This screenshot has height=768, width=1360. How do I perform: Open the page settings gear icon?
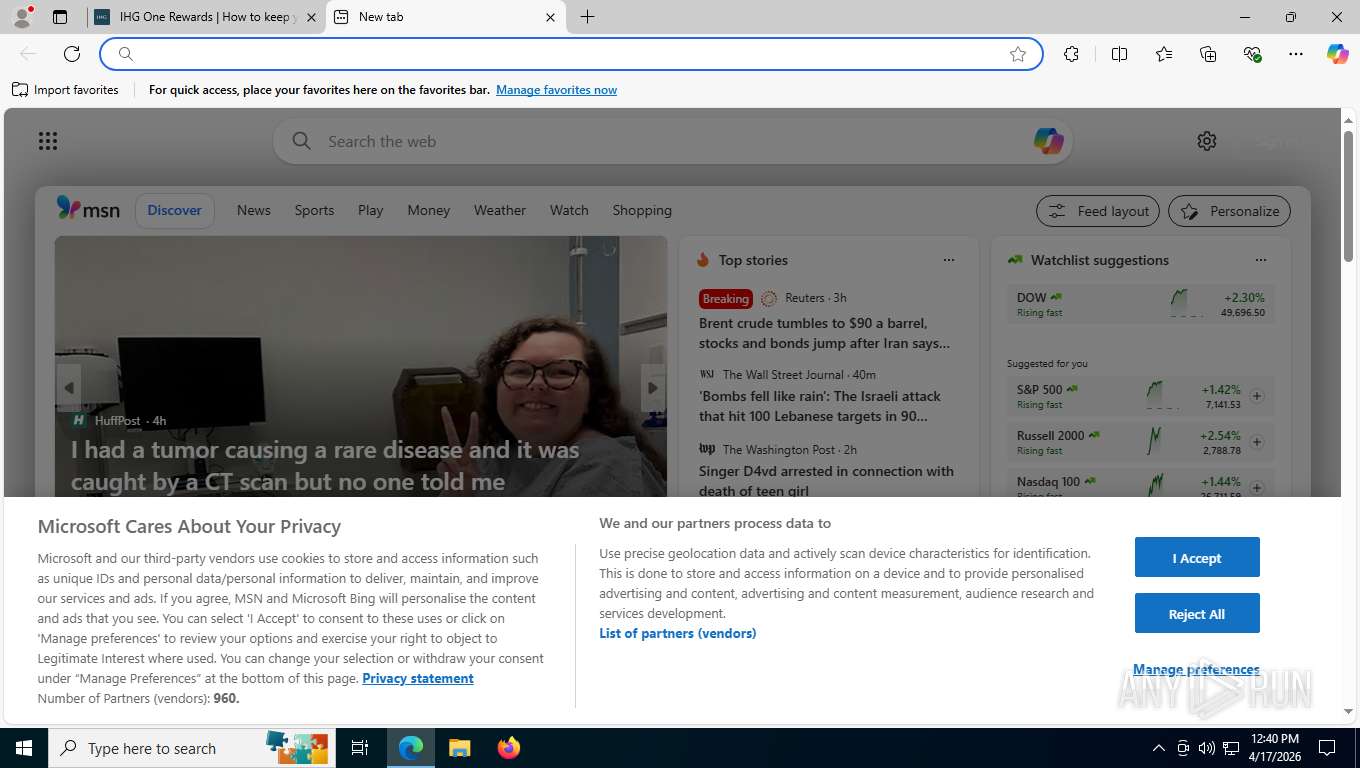(x=1207, y=141)
